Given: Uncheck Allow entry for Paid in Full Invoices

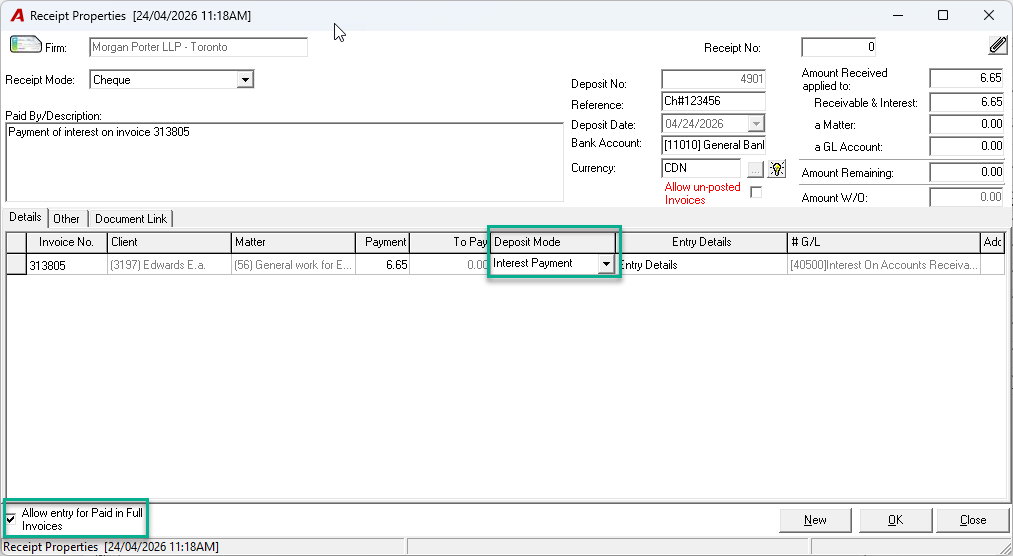Looking at the screenshot, I should 11,519.
